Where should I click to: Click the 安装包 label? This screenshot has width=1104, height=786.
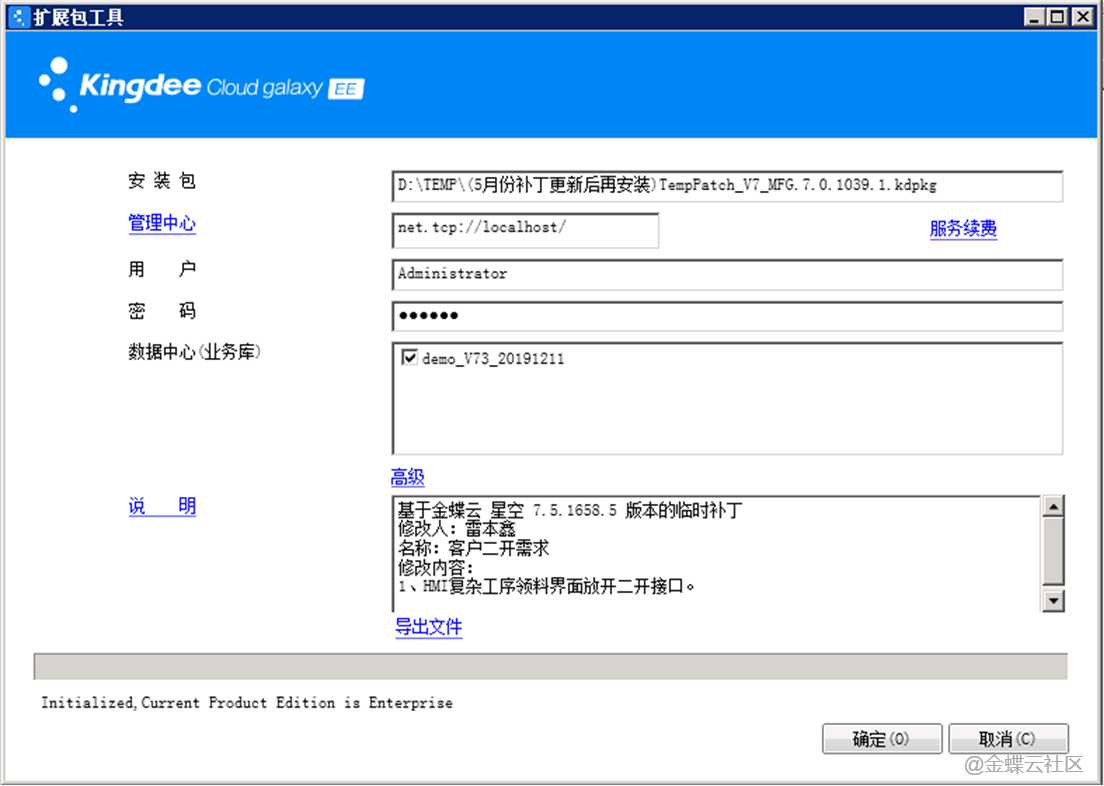click(x=162, y=181)
